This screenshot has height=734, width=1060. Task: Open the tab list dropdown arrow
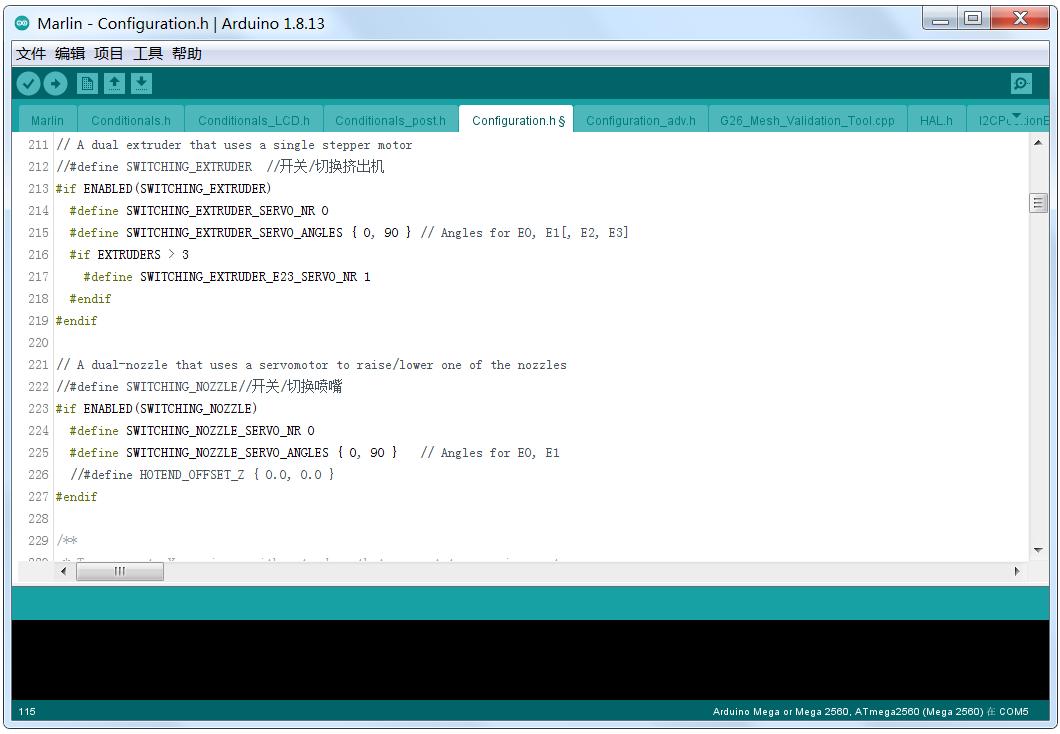pyautogui.click(x=1016, y=118)
